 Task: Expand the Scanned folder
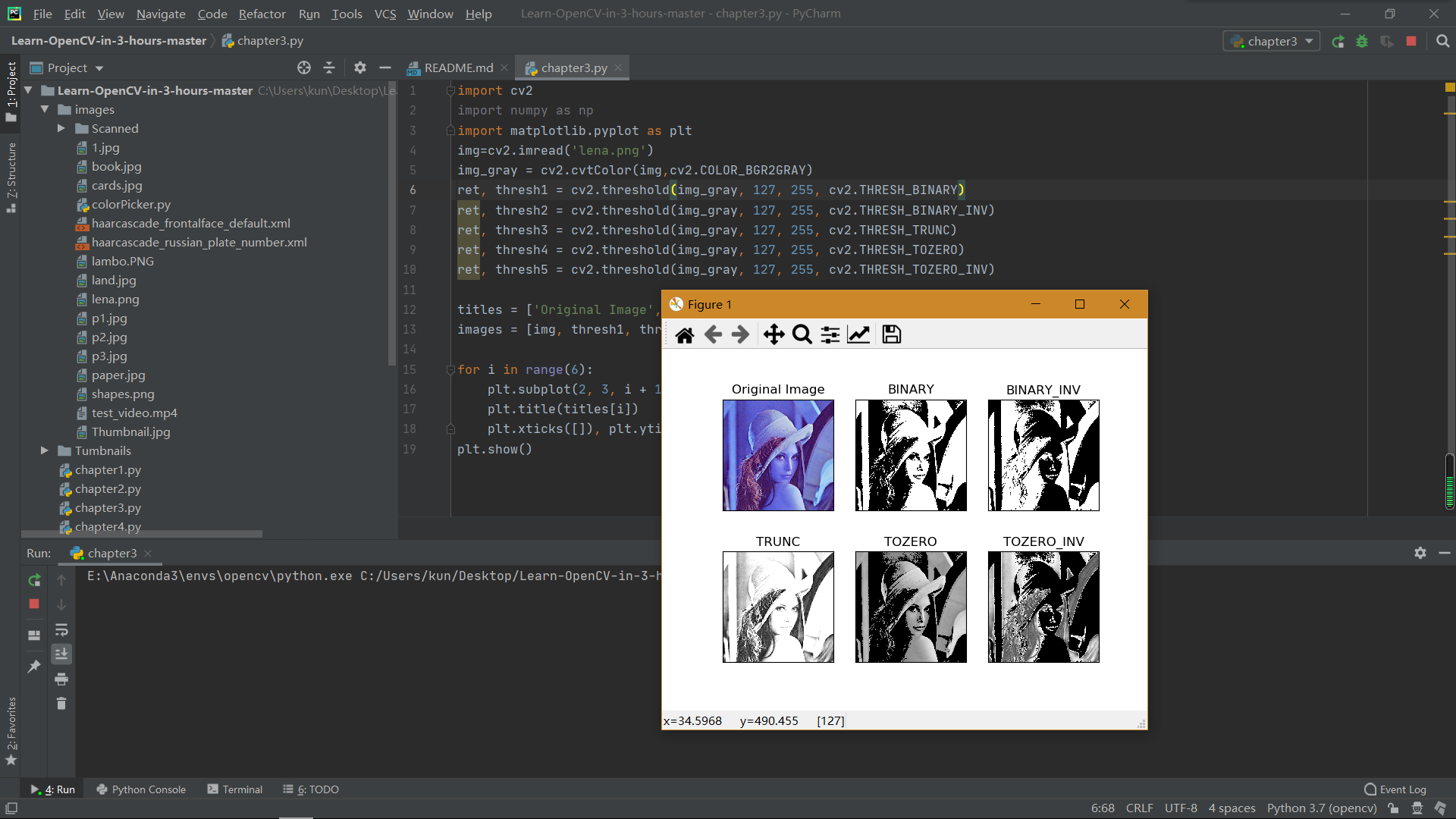[61, 129]
